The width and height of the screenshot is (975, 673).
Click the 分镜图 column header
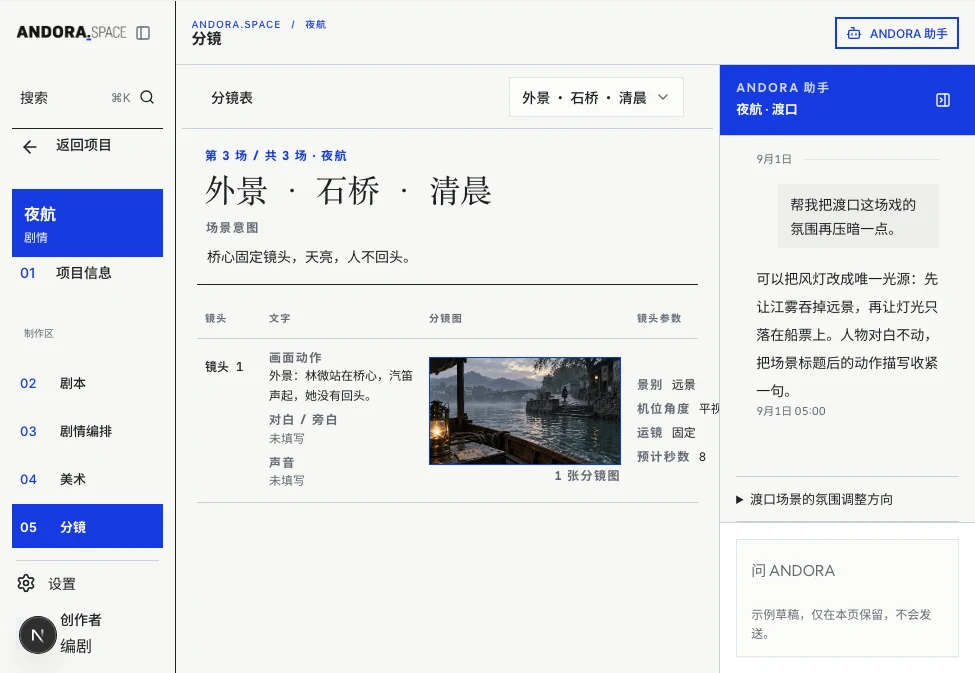[445, 318]
